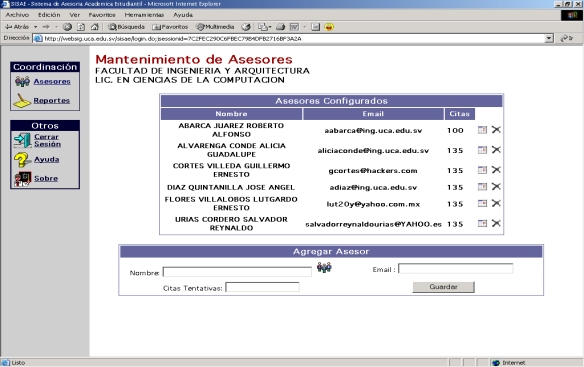Screen dimensions: 584x367
Task: Click the Email input field
Action: (x=456, y=269)
